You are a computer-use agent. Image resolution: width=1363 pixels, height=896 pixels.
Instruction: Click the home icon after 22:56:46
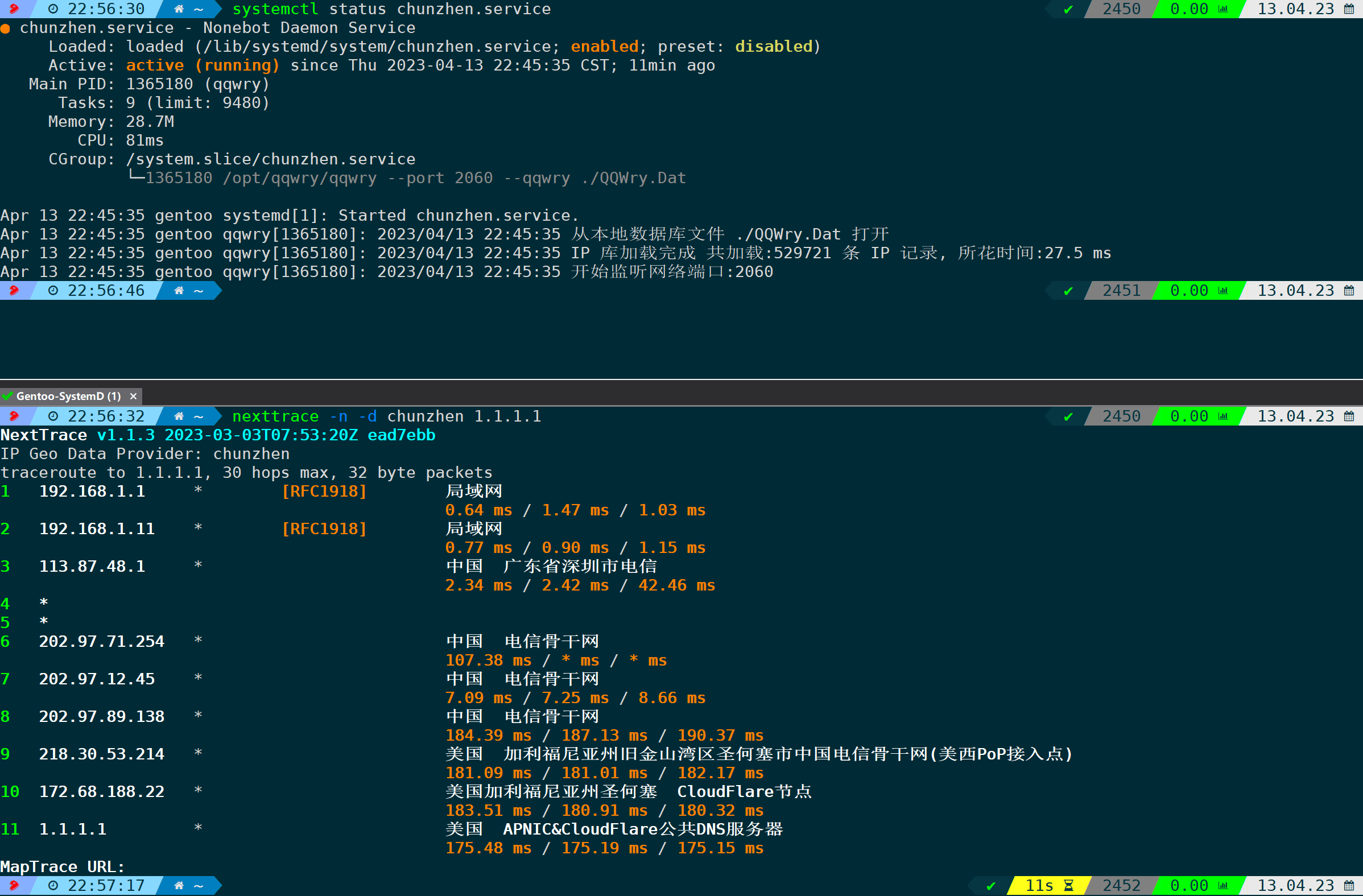(x=179, y=291)
